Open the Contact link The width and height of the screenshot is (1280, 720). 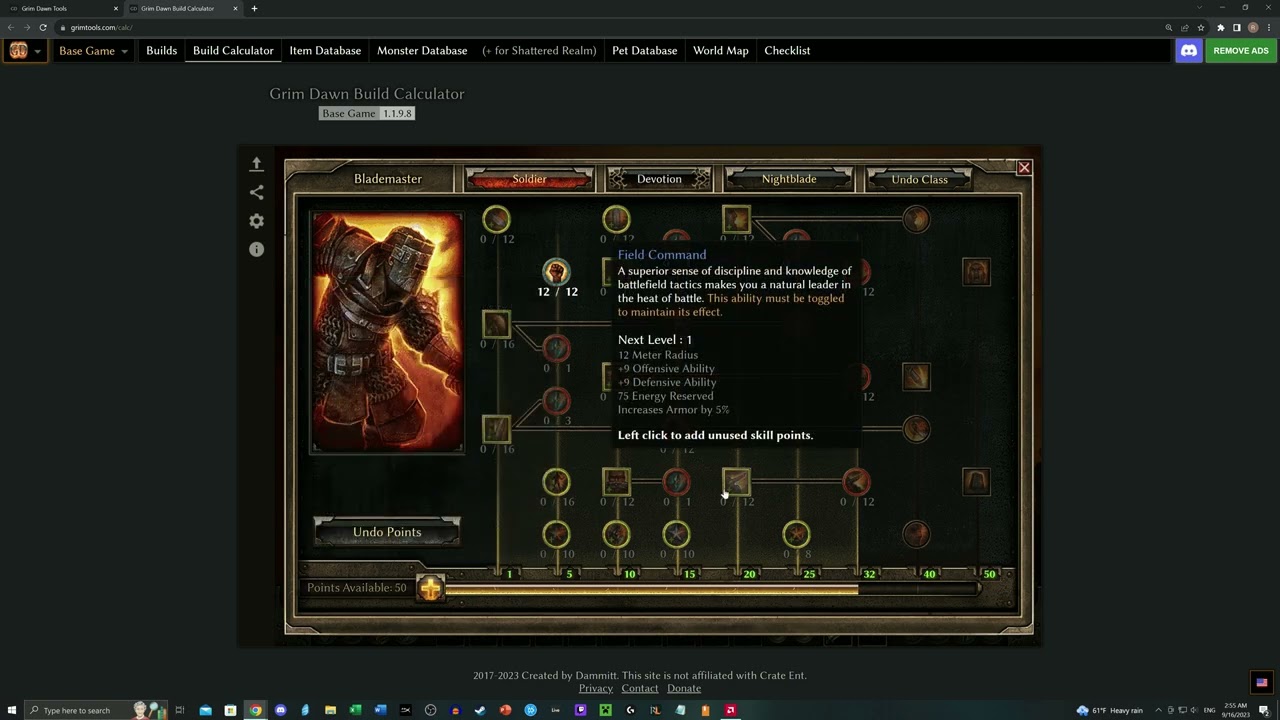click(640, 688)
